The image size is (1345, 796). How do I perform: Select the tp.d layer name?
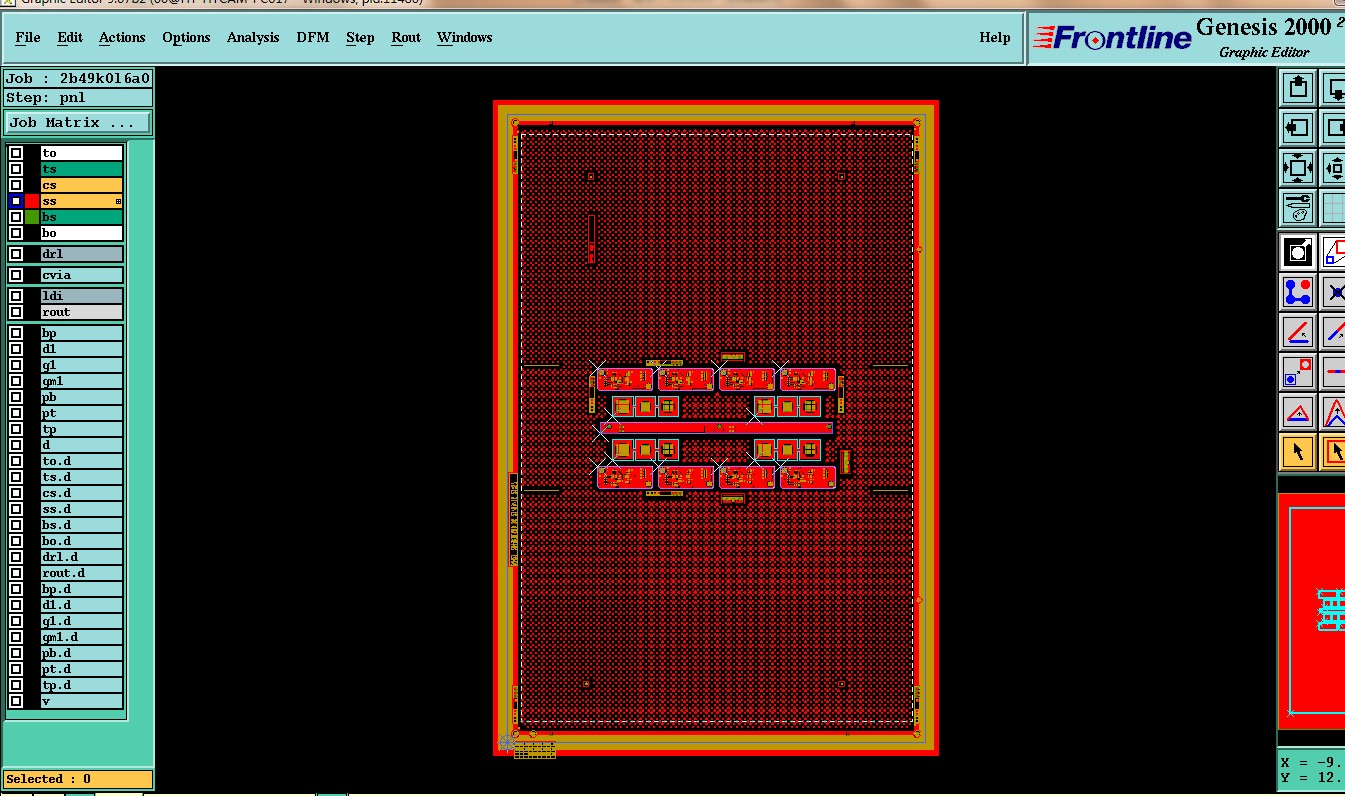(82, 685)
